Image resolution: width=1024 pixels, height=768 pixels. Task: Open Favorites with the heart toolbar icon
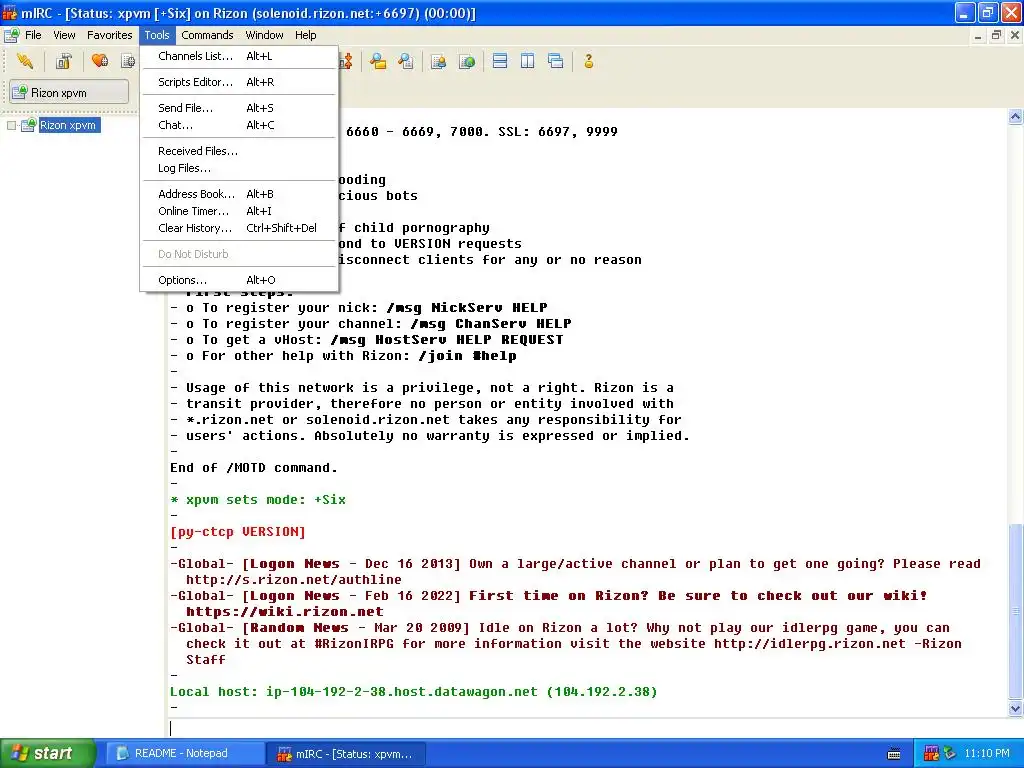tap(100, 61)
